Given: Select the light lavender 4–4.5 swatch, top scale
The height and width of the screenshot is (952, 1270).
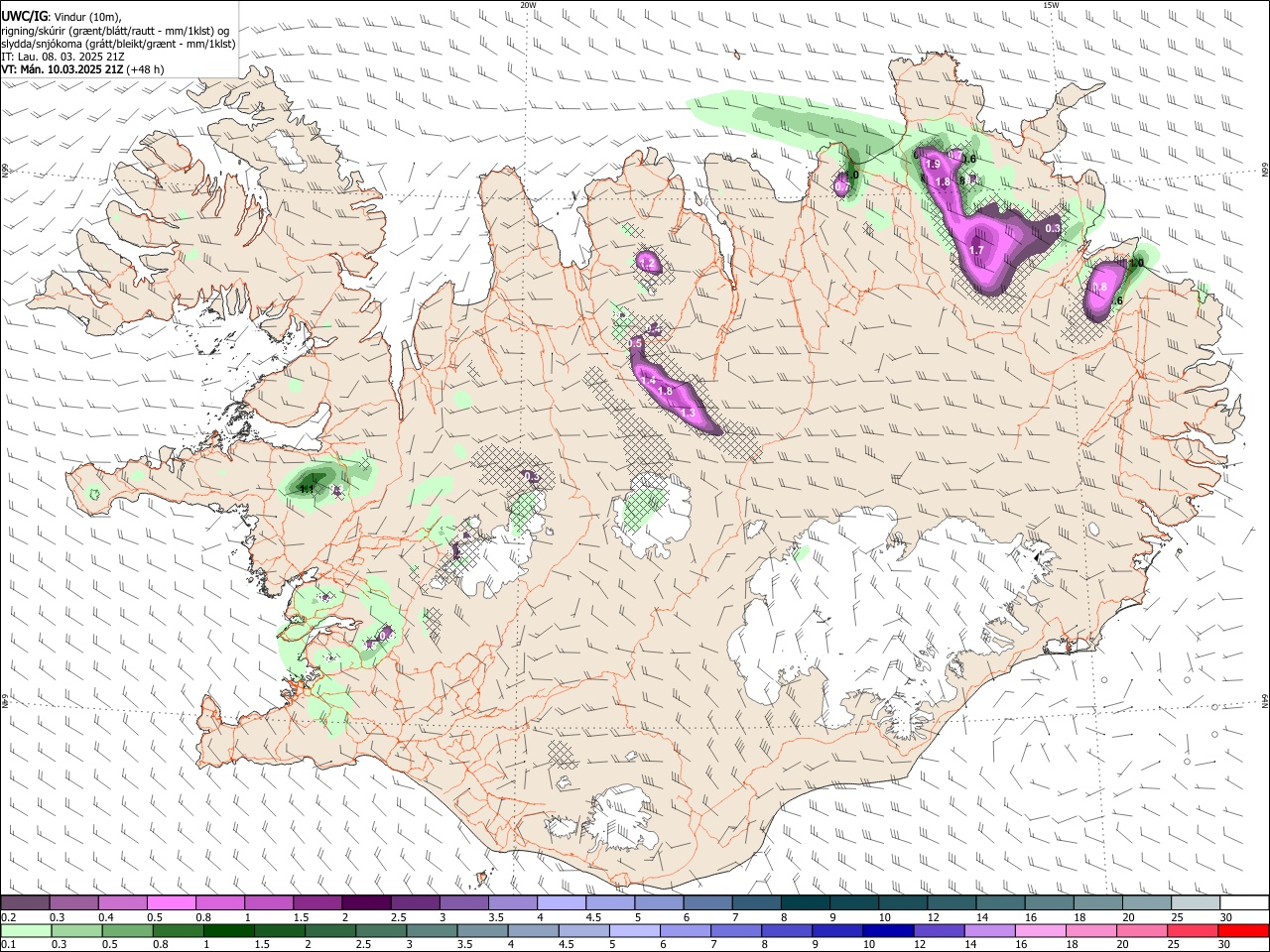Looking at the screenshot, I should pos(561,903).
